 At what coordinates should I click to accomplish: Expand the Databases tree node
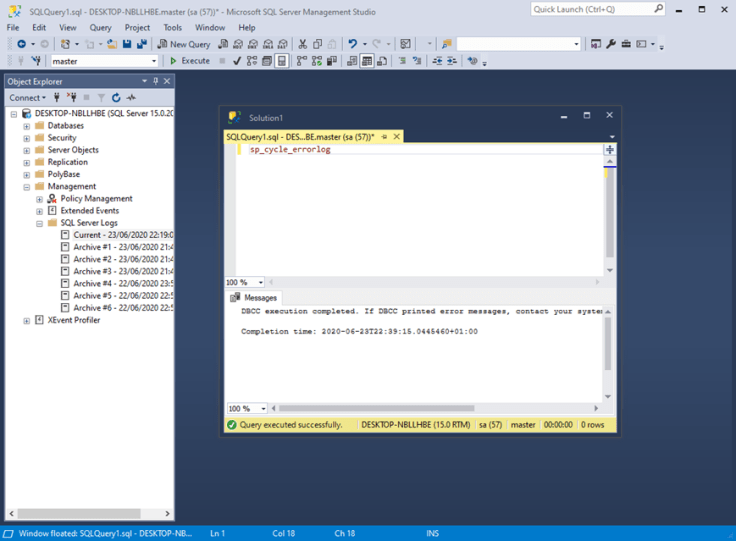(27, 126)
